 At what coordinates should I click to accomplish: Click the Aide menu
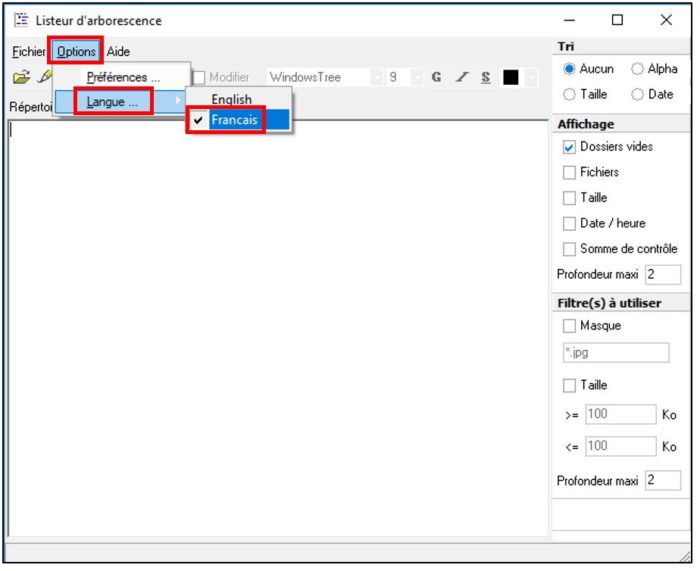118,51
